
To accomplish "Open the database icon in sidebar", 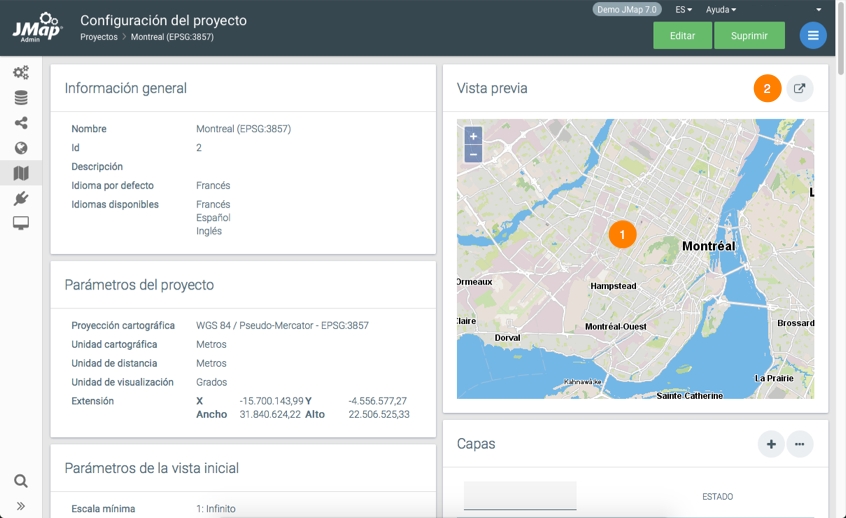I will click(21, 98).
